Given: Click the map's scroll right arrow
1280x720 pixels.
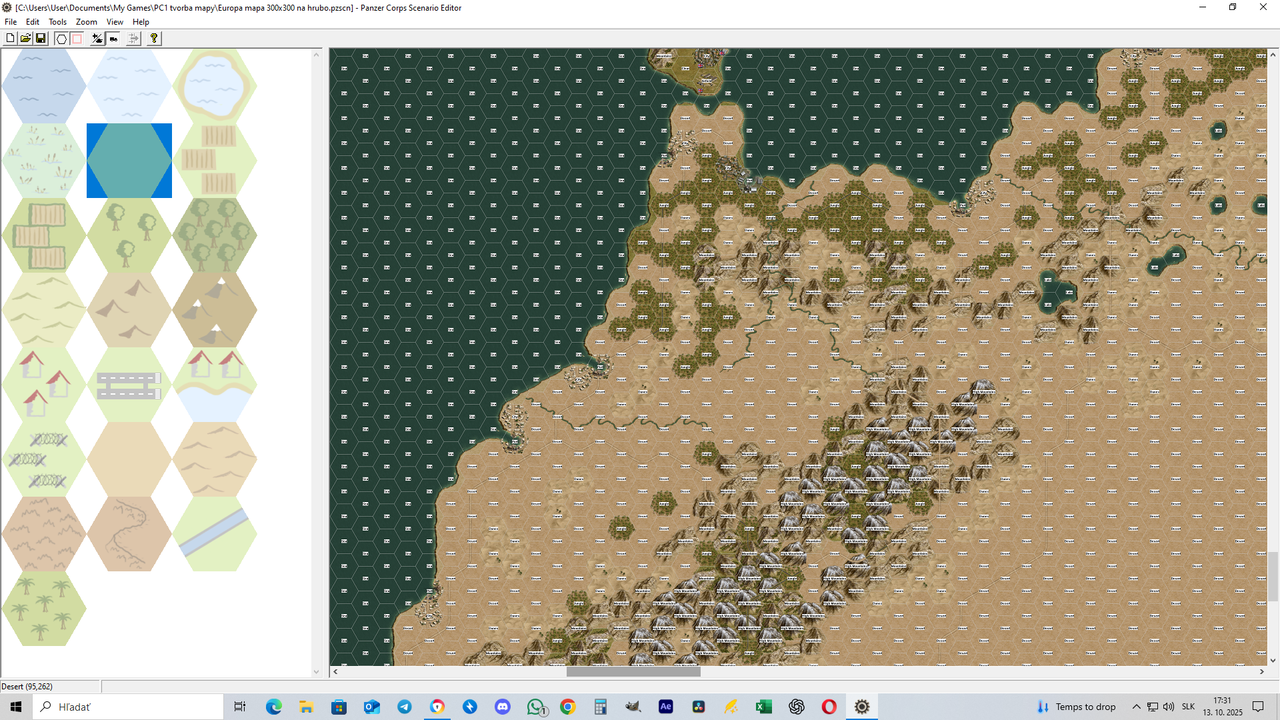Looking at the screenshot, I should coord(1261,672).
